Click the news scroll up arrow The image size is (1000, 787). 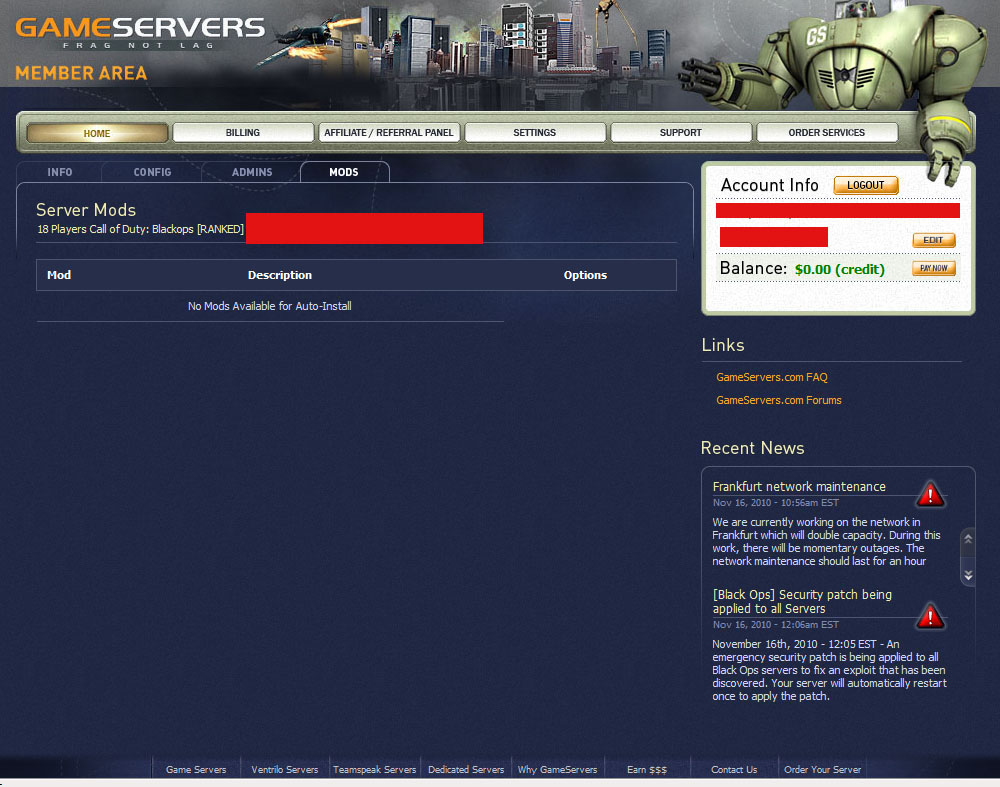pyautogui.click(x=968, y=539)
